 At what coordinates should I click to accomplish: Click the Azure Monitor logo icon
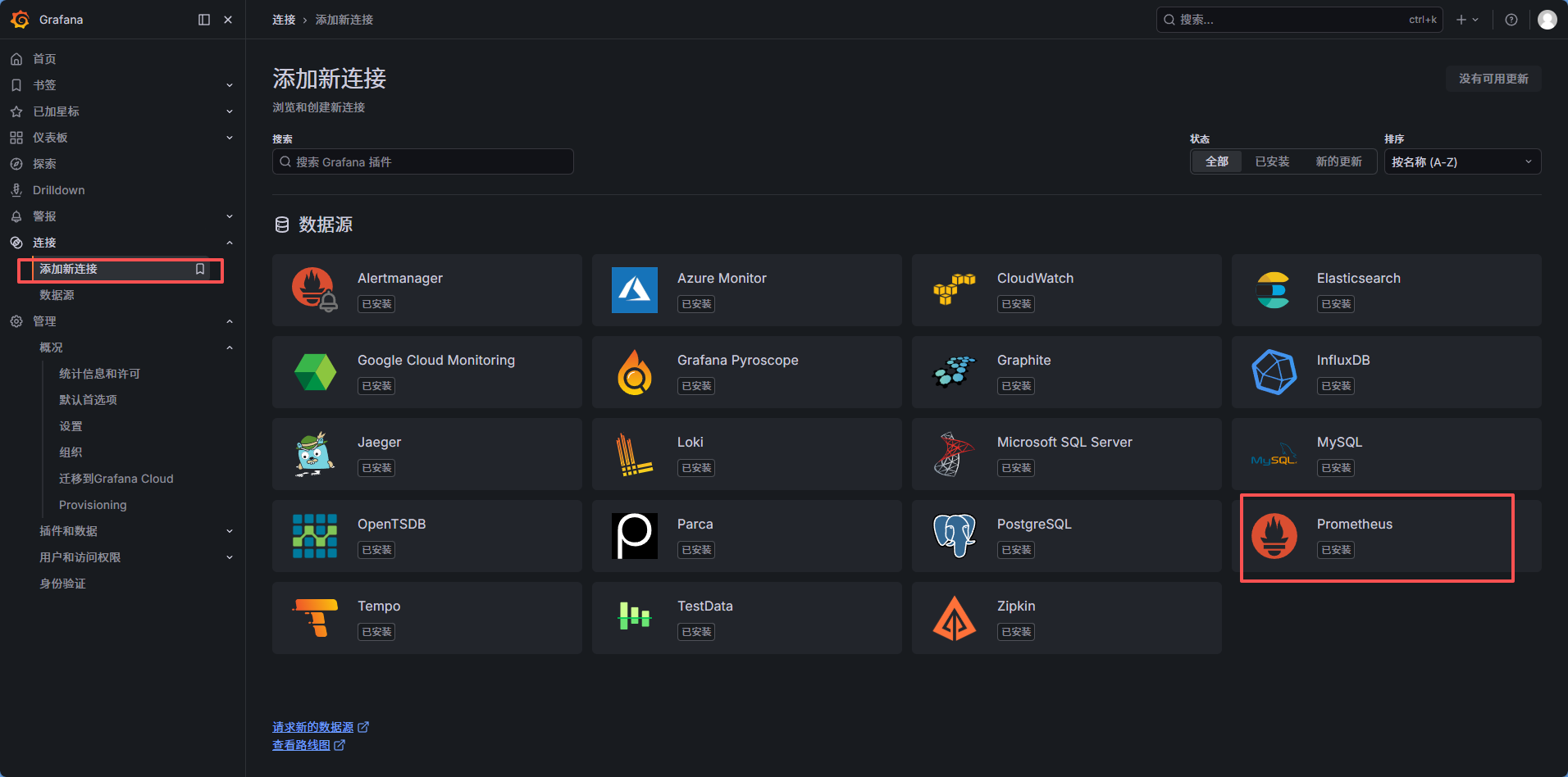pyautogui.click(x=635, y=290)
